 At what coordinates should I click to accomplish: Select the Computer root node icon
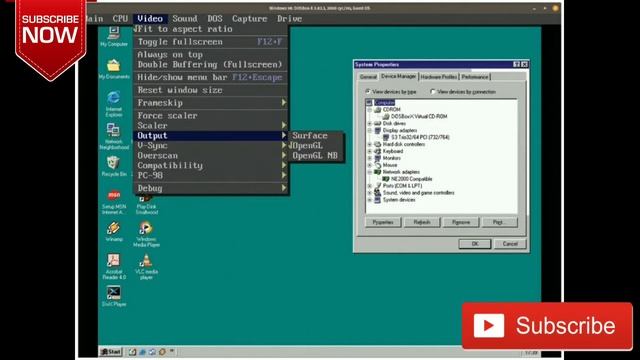(369, 102)
